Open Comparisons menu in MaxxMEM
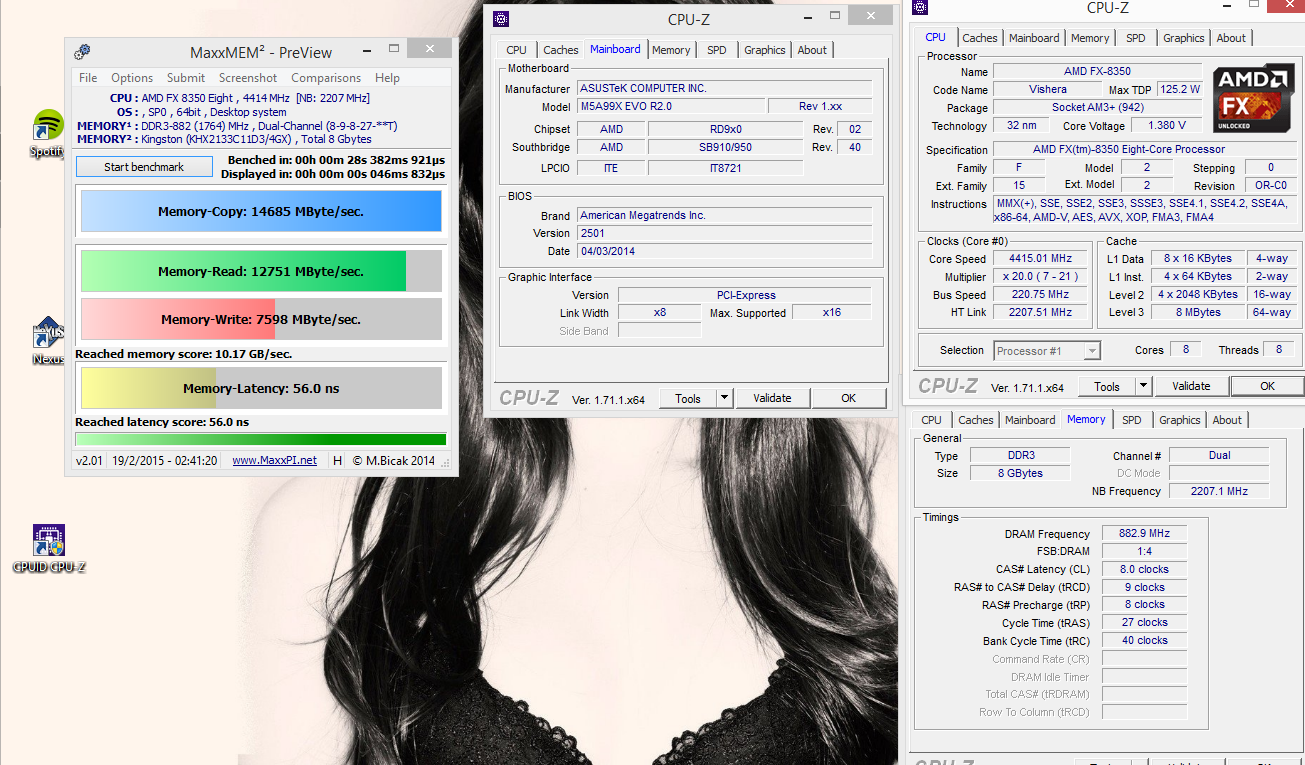The width and height of the screenshot is (1305, 765). point(326,77)
